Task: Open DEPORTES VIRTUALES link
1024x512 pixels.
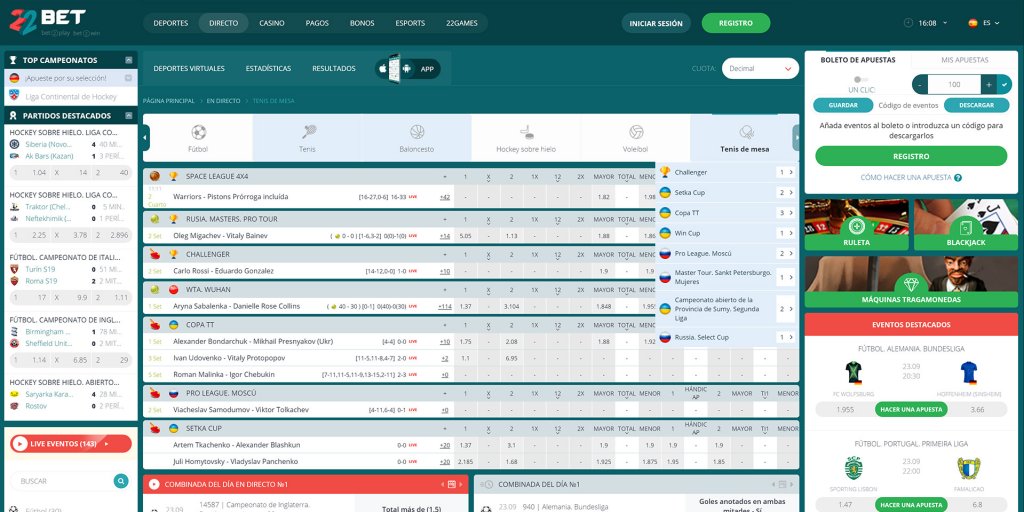Action: [x=189, y=69]
